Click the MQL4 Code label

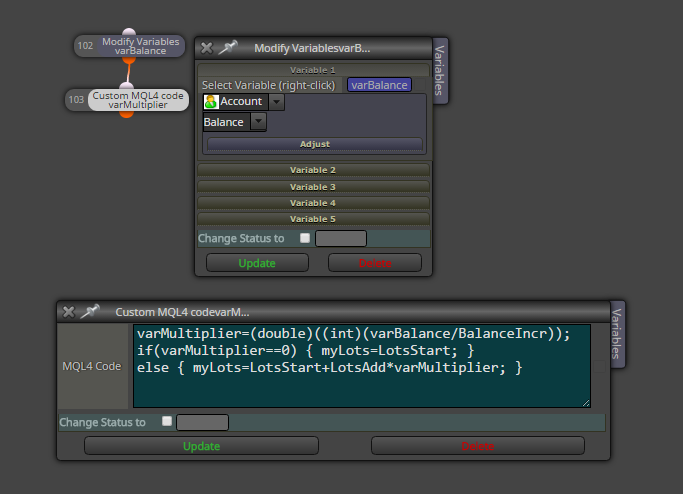[x=91, y=366]
